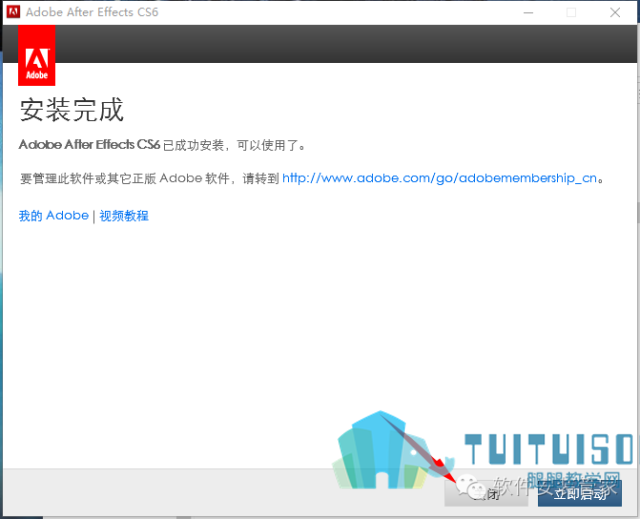This screenshot has width=640, height=519.
Task: Click the Adobe logo in header
Action: [37, 55]
